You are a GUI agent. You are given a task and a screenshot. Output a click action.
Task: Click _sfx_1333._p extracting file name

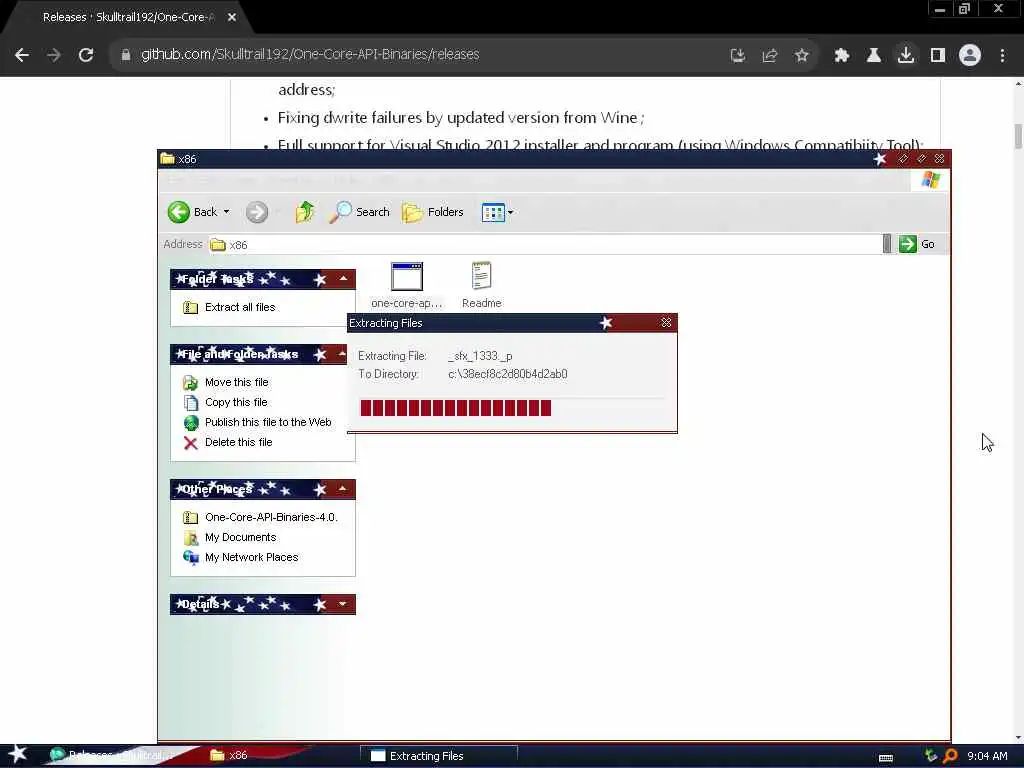click(x=480, y=356)
